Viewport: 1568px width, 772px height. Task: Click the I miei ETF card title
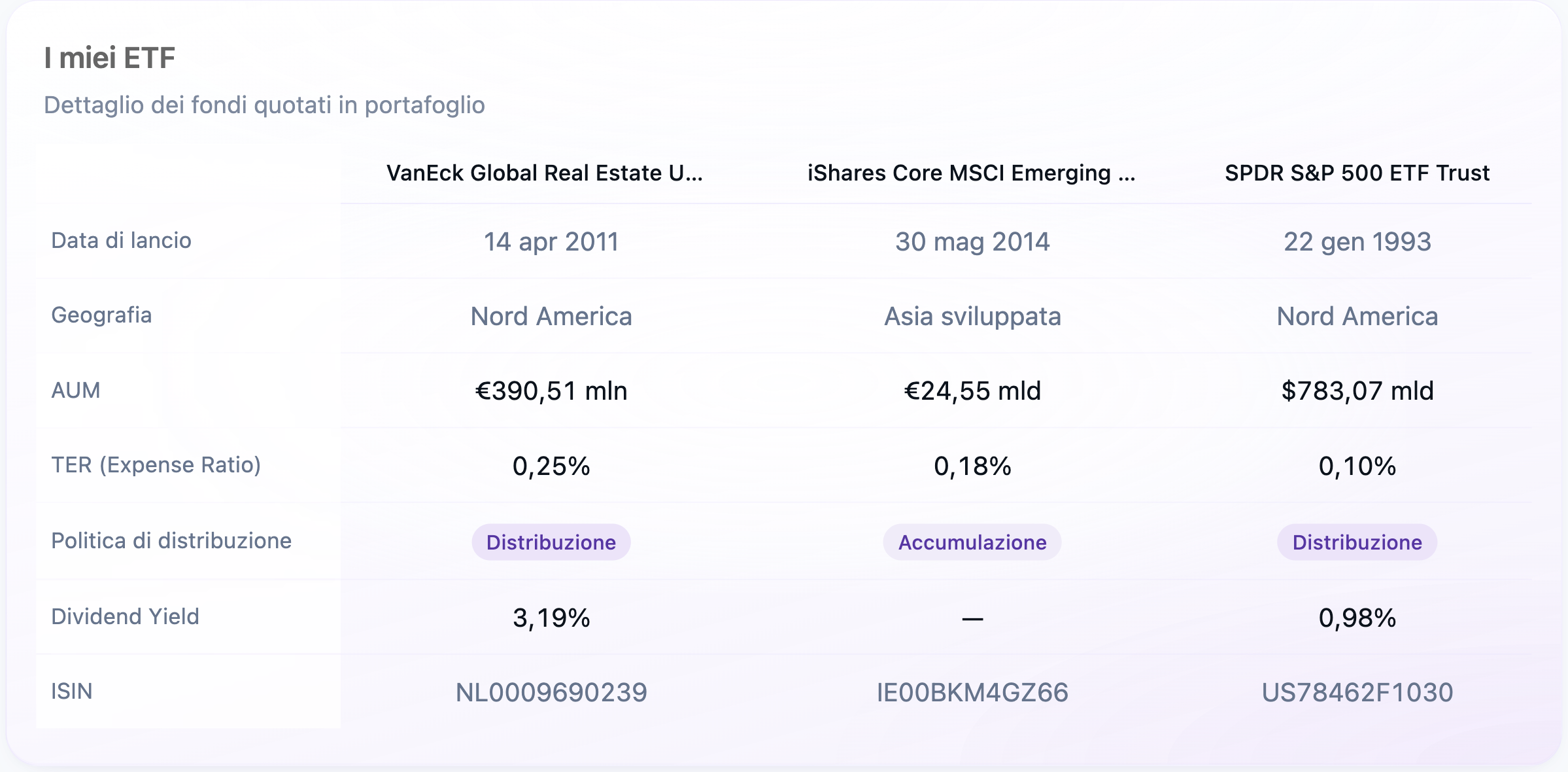[x=110, y=58]
